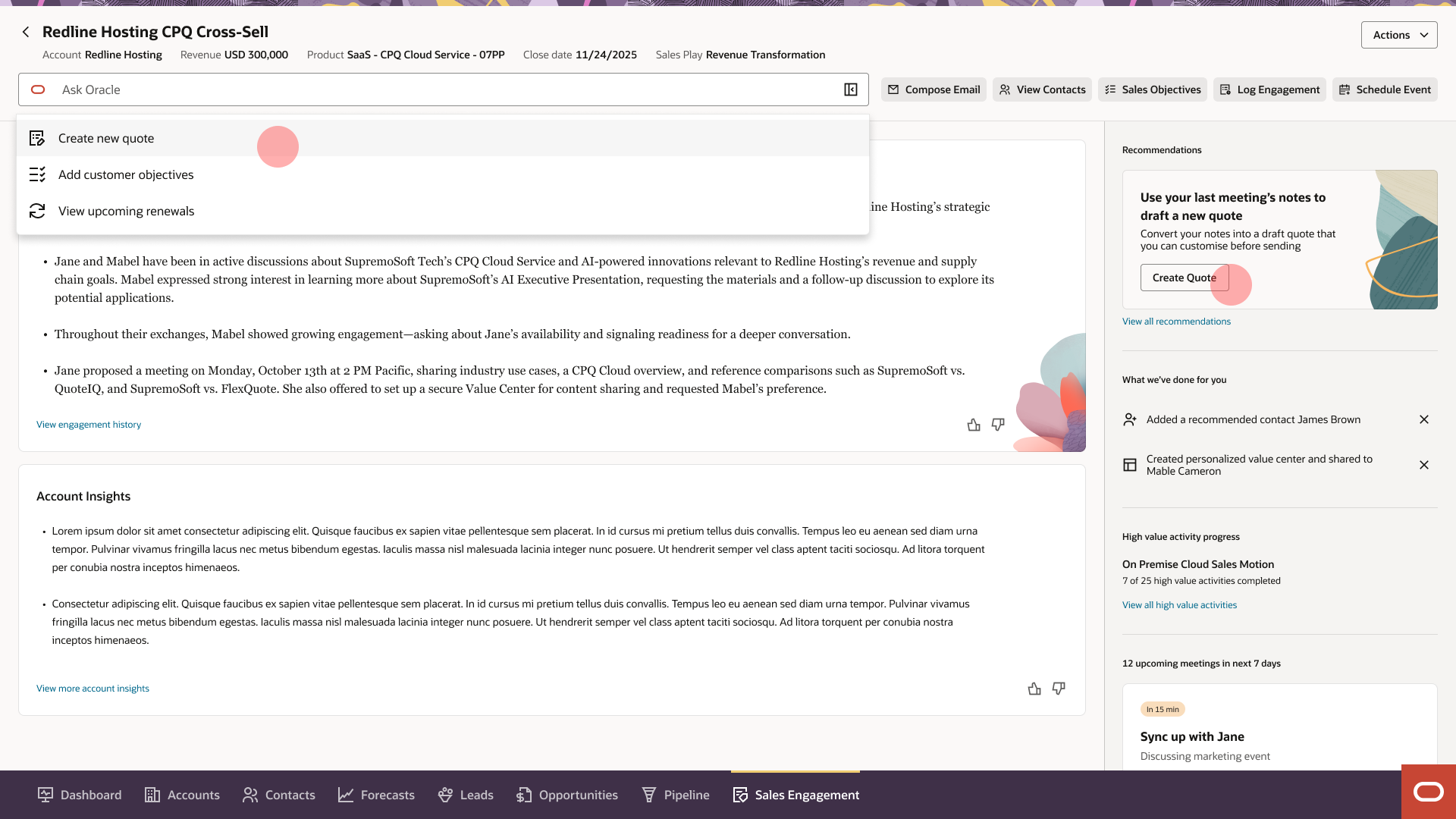Dismiss the James Brown contact notice
The width and height of the screenshot is (1456, 819).
(x=1424, y=419)
